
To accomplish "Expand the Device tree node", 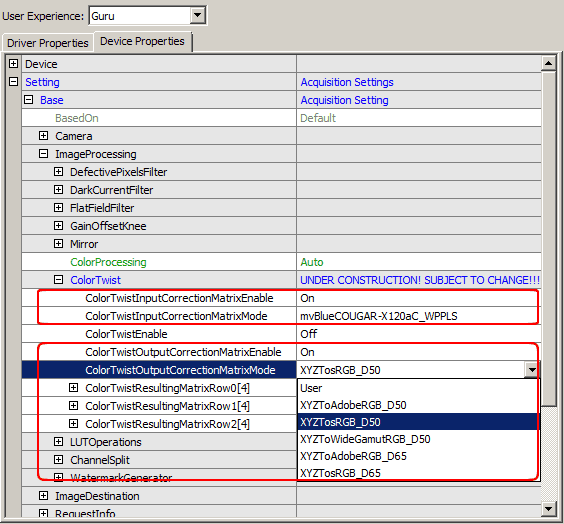I will coord(13,64).
